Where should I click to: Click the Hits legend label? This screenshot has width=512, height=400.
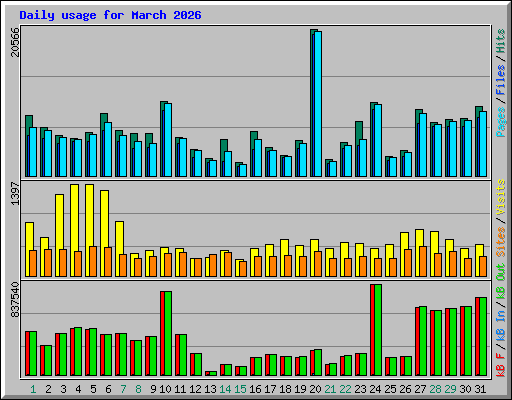tap(501, 41)
